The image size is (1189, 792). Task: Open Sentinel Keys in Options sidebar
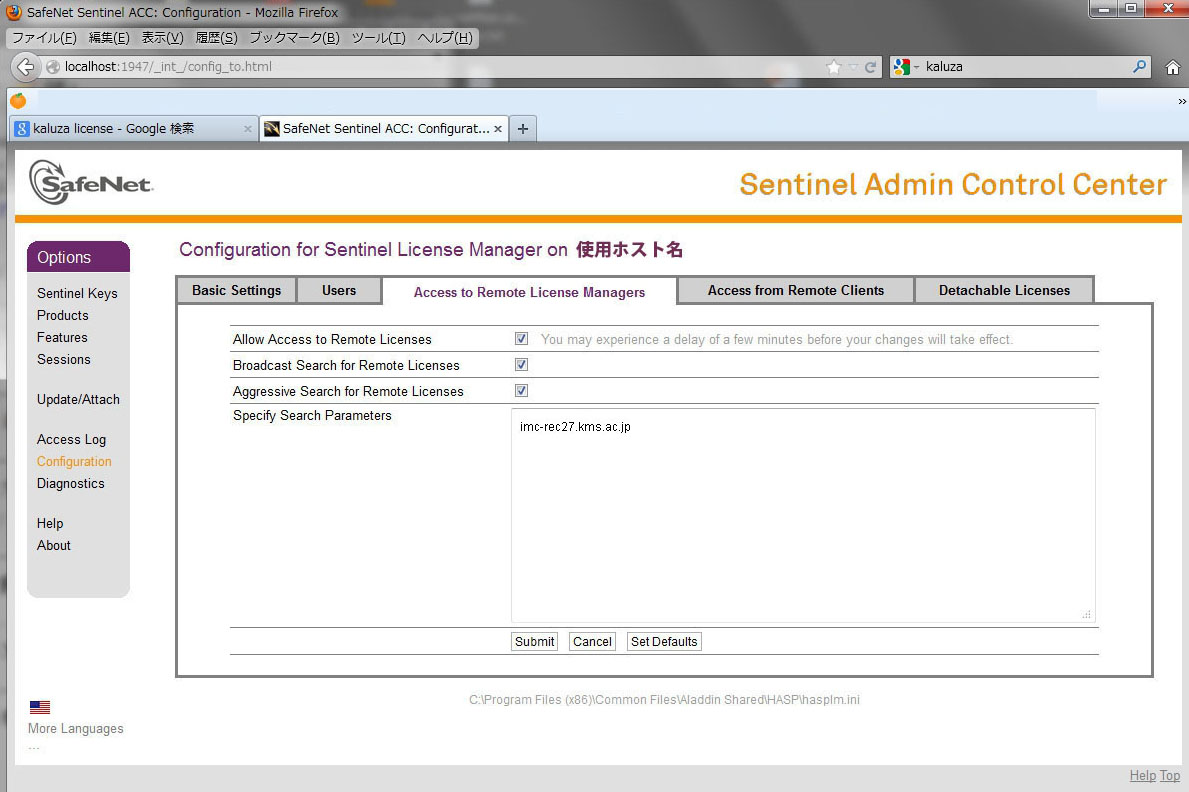(x=77, y=294)
